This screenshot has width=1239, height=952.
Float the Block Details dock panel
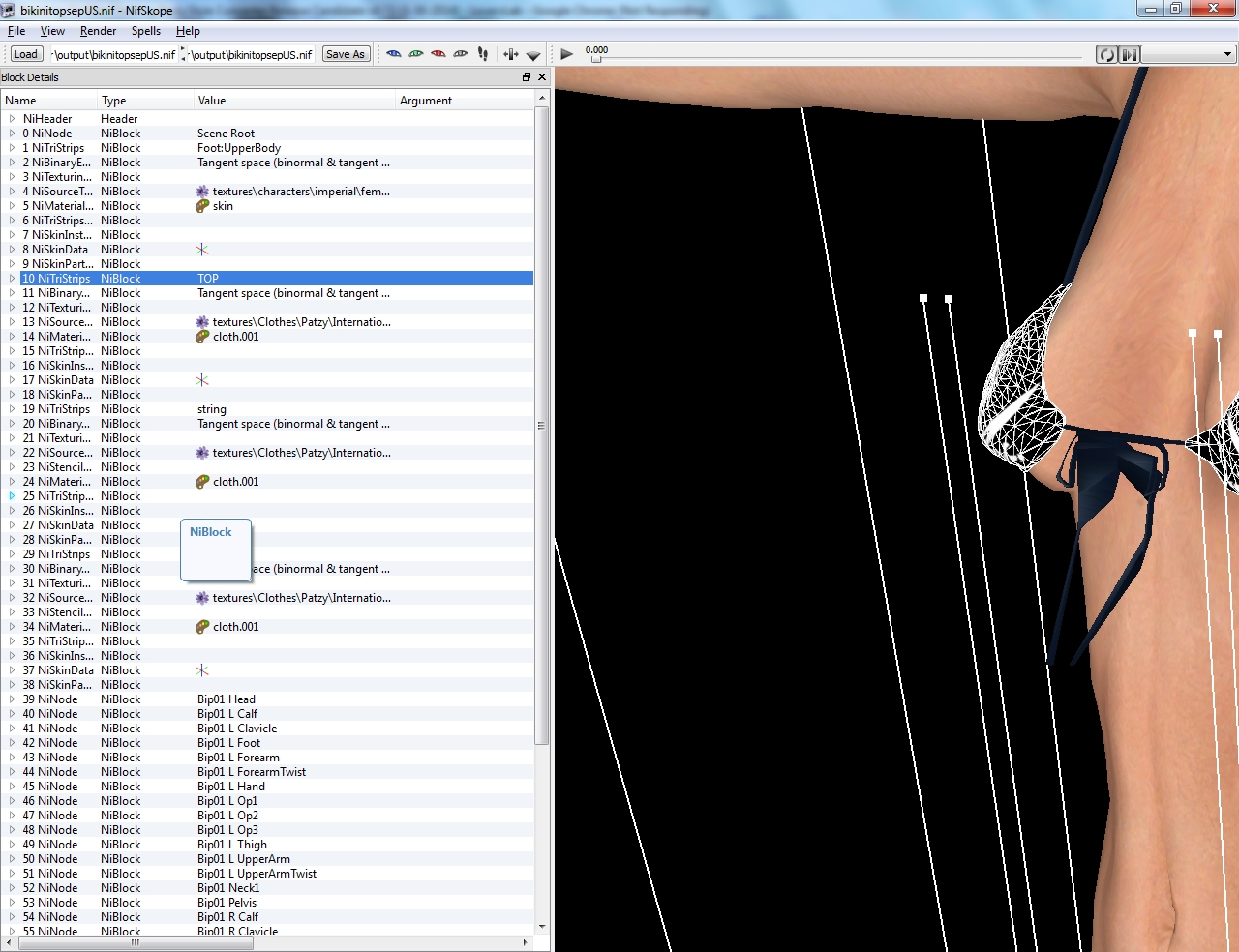click(527, 77)
